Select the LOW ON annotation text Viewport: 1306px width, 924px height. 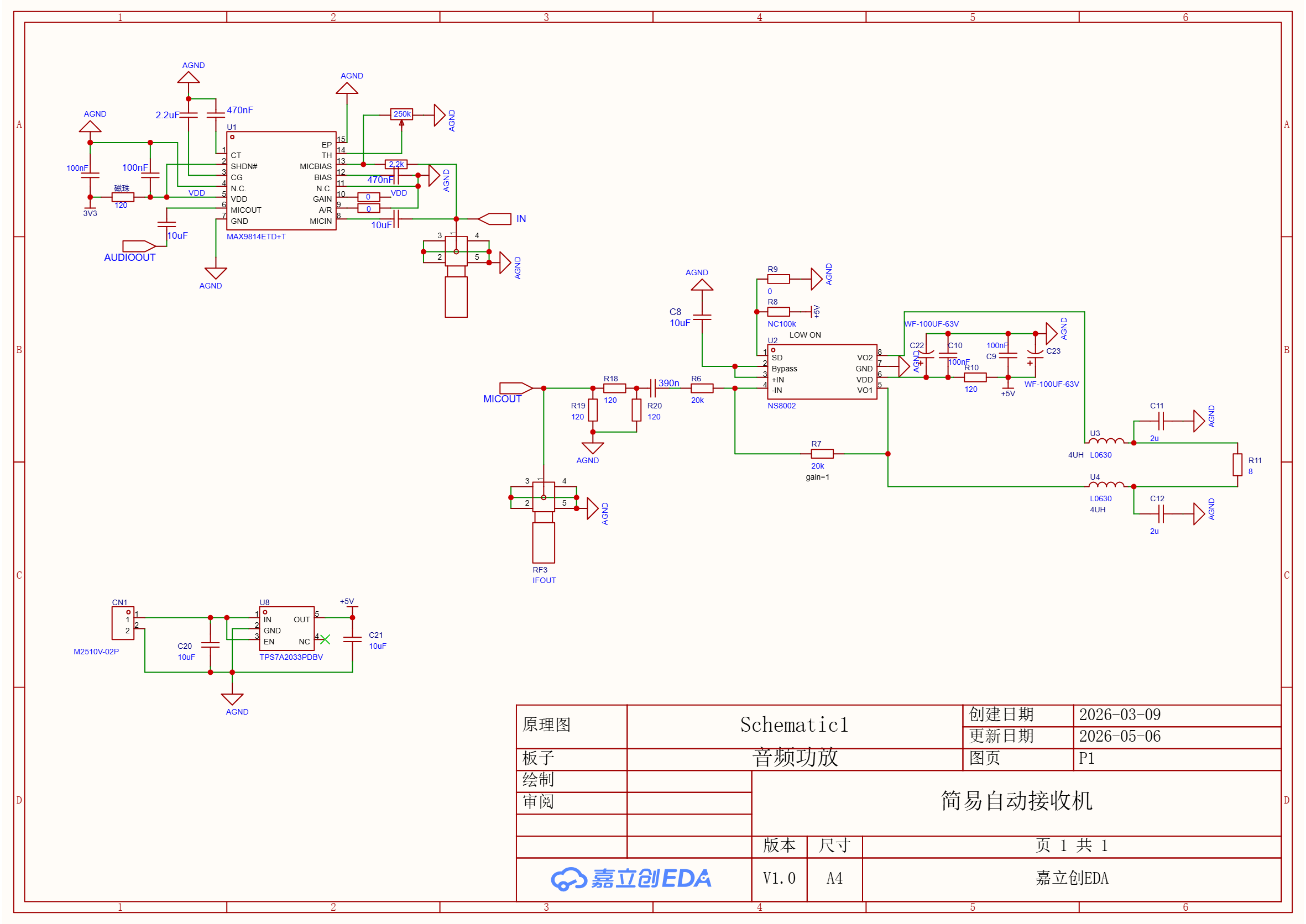click(805, 335)
